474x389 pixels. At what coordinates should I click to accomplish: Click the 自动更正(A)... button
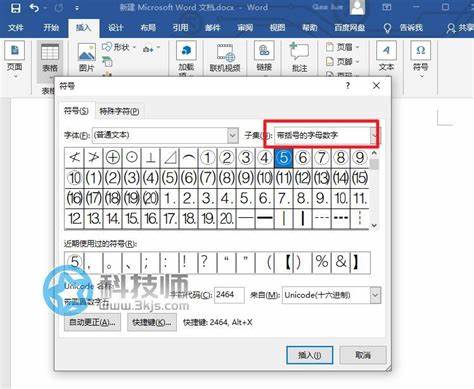92,322
